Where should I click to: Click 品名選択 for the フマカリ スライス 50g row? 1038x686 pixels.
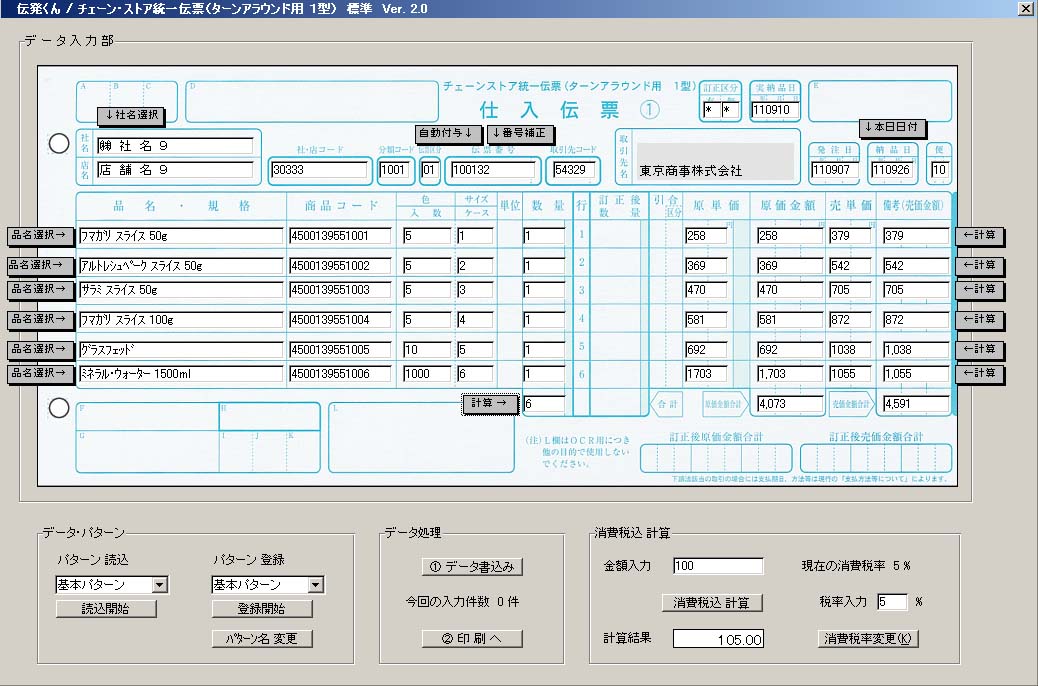tap(41, 236)
